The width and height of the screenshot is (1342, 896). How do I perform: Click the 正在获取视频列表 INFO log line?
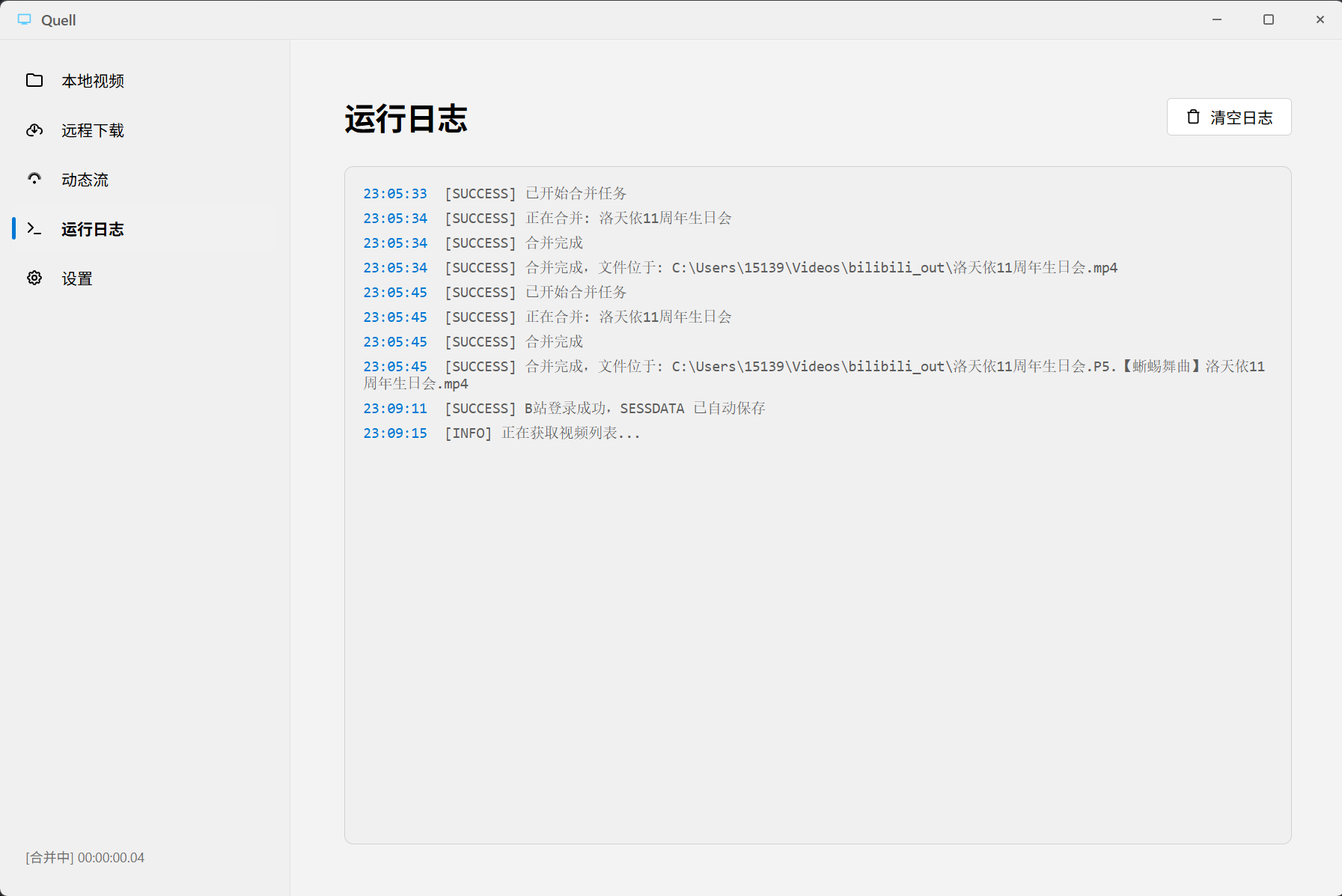pyautogui.click(x=570, y=433)
